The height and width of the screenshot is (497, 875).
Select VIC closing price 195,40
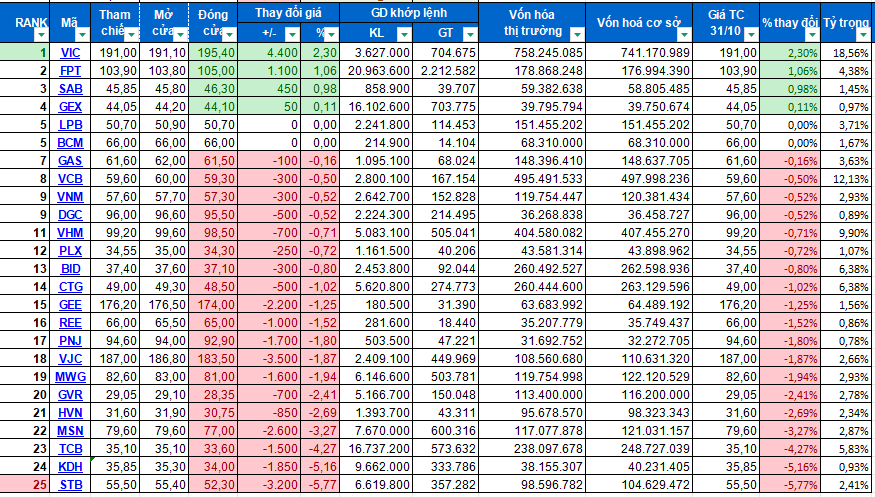[x=214, y=54]
